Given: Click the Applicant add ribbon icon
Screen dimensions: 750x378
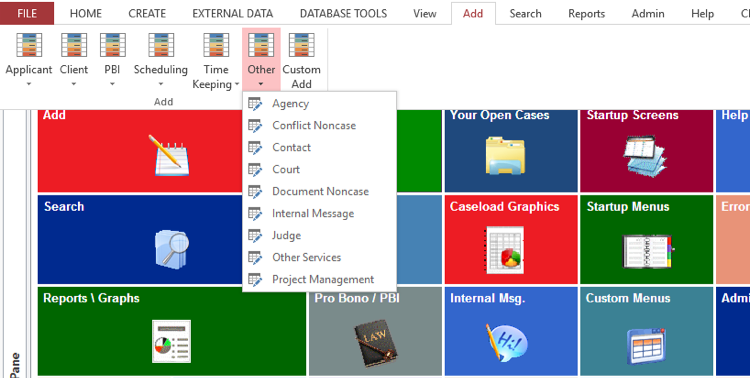Looking at the screenshot, I should (x=29, y=45).
